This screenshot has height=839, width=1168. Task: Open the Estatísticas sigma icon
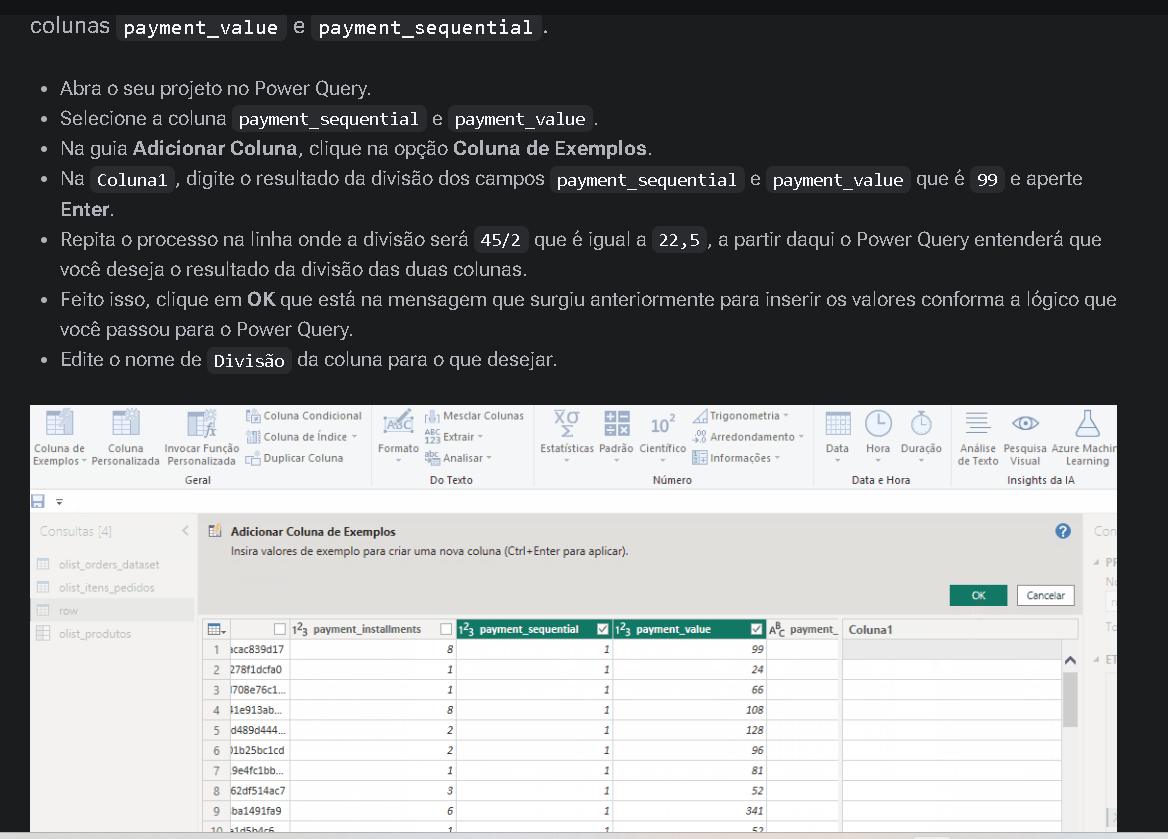click(x=567, y=423)
